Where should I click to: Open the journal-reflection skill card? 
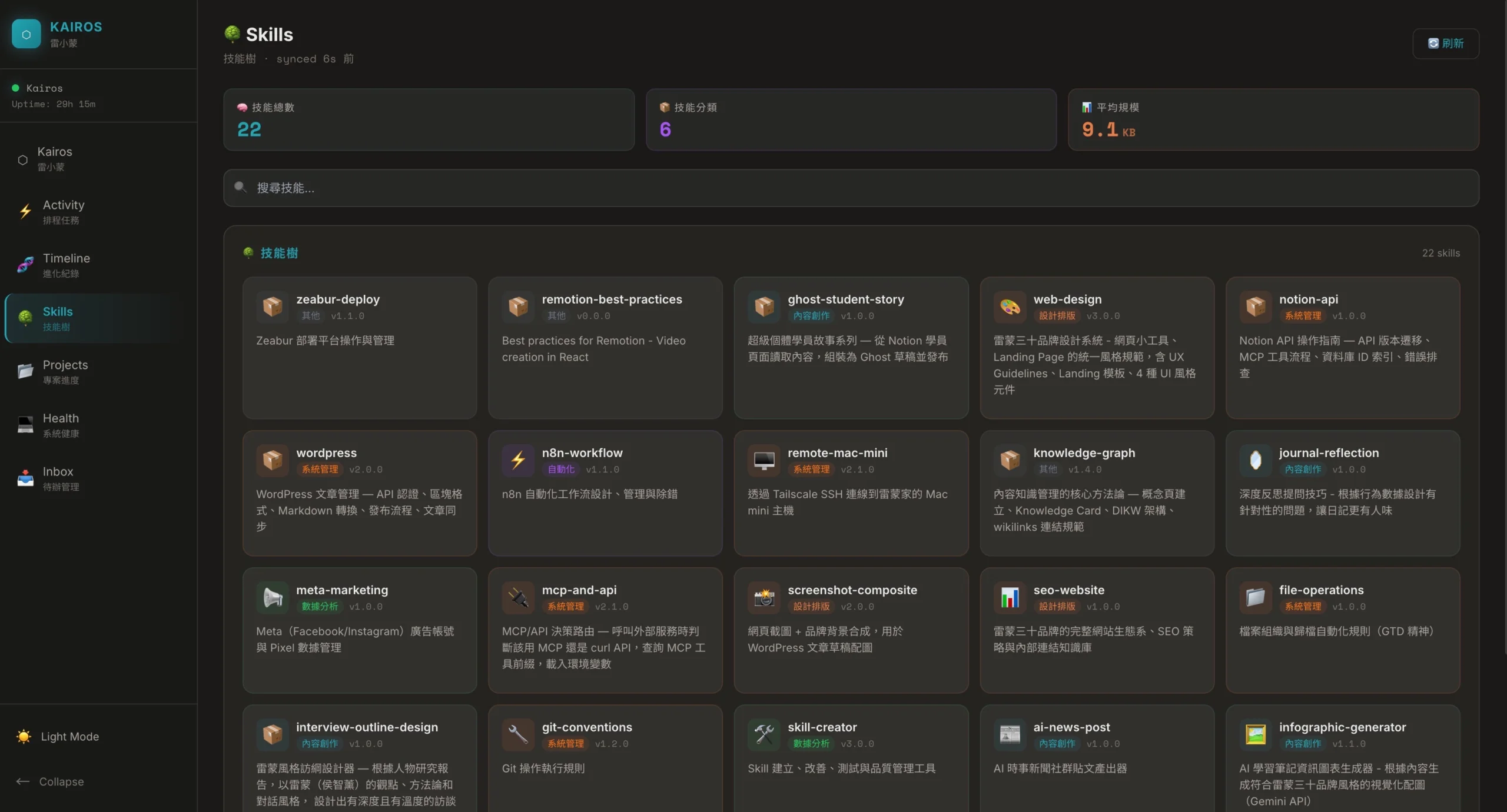tap(1342, 493)
